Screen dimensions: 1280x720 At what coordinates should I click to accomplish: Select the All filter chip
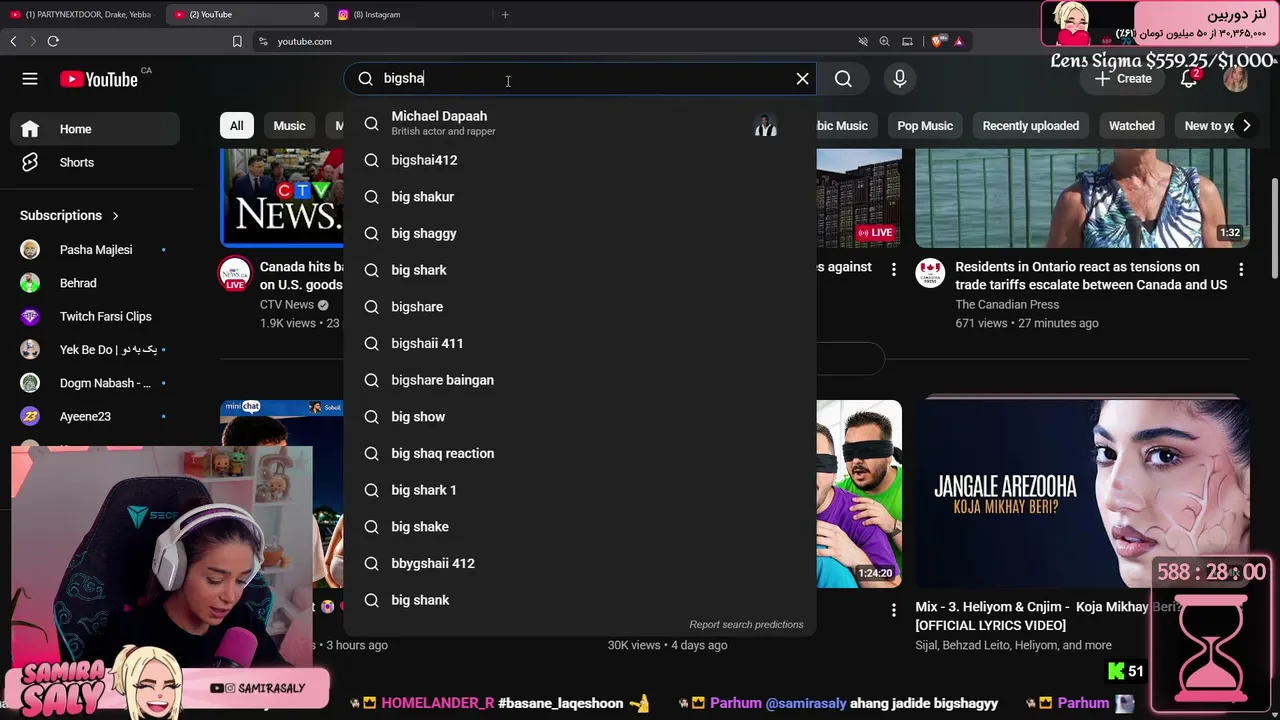tap(236, 126)
